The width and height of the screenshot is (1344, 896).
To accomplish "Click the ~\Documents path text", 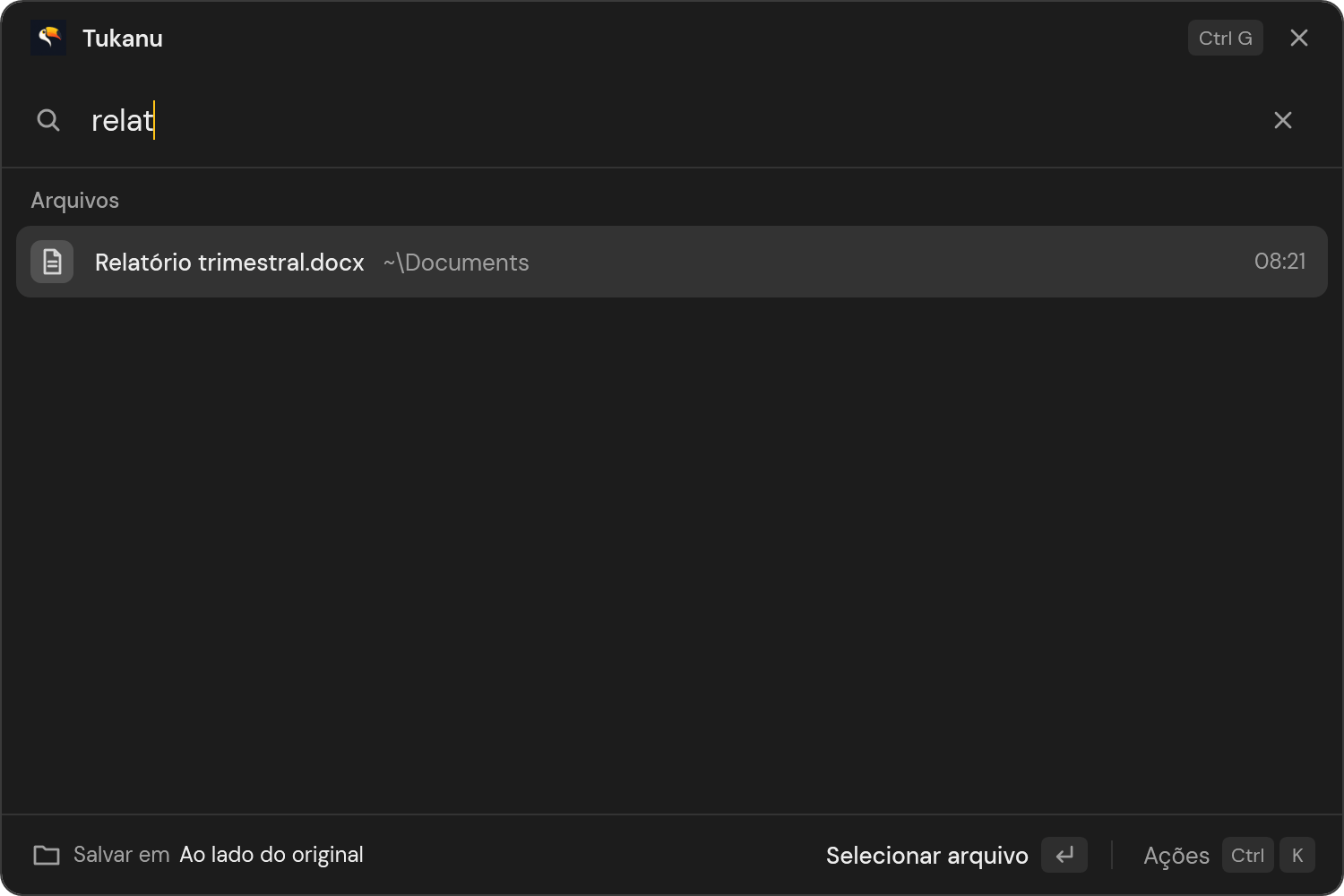I will click(456, 263).
